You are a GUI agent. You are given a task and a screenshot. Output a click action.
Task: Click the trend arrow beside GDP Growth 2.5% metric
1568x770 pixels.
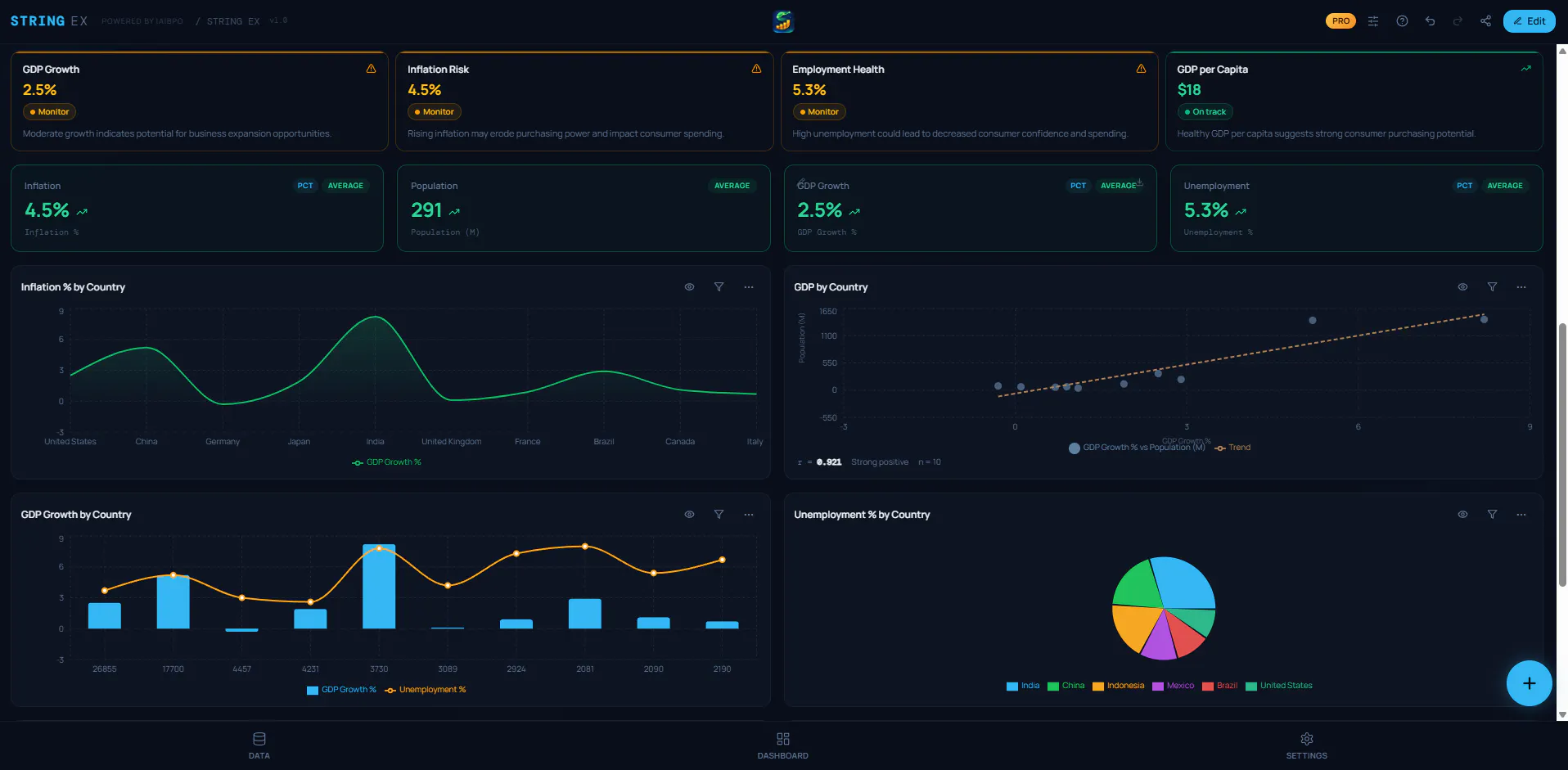[854, 212]
